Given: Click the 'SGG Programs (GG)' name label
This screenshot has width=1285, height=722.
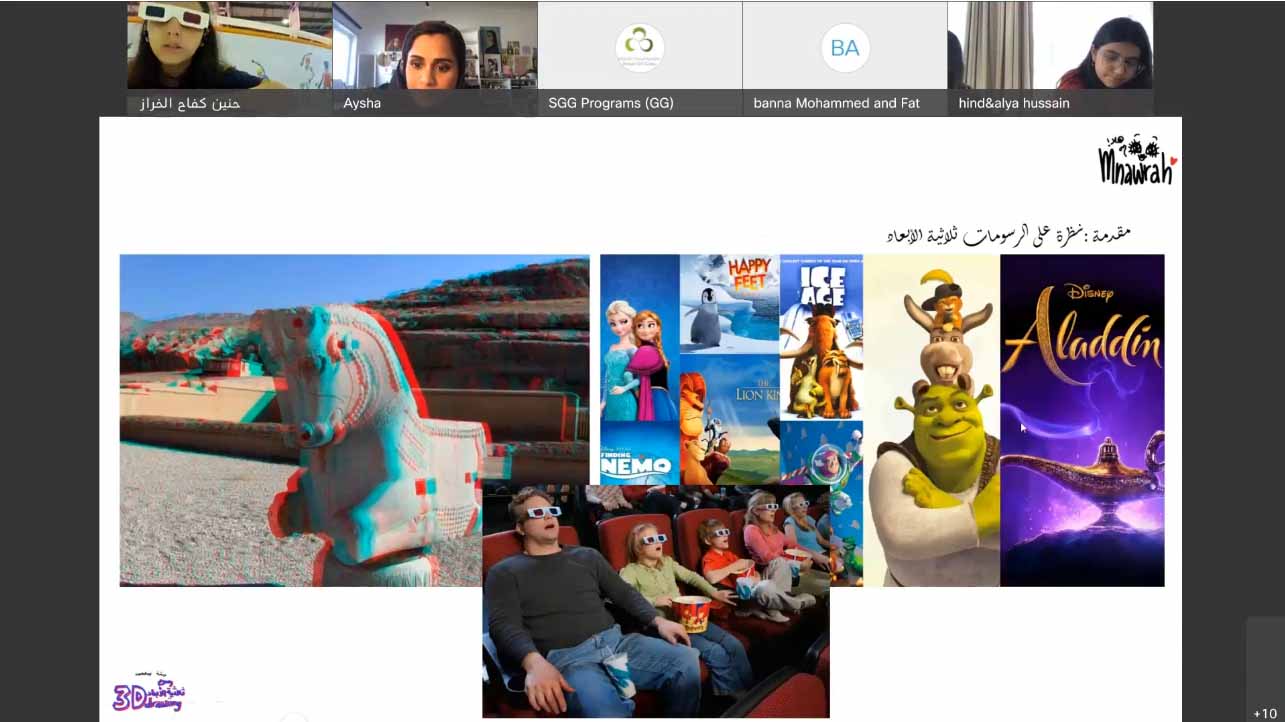Looking at the screenshot, I should coord(610,103).
